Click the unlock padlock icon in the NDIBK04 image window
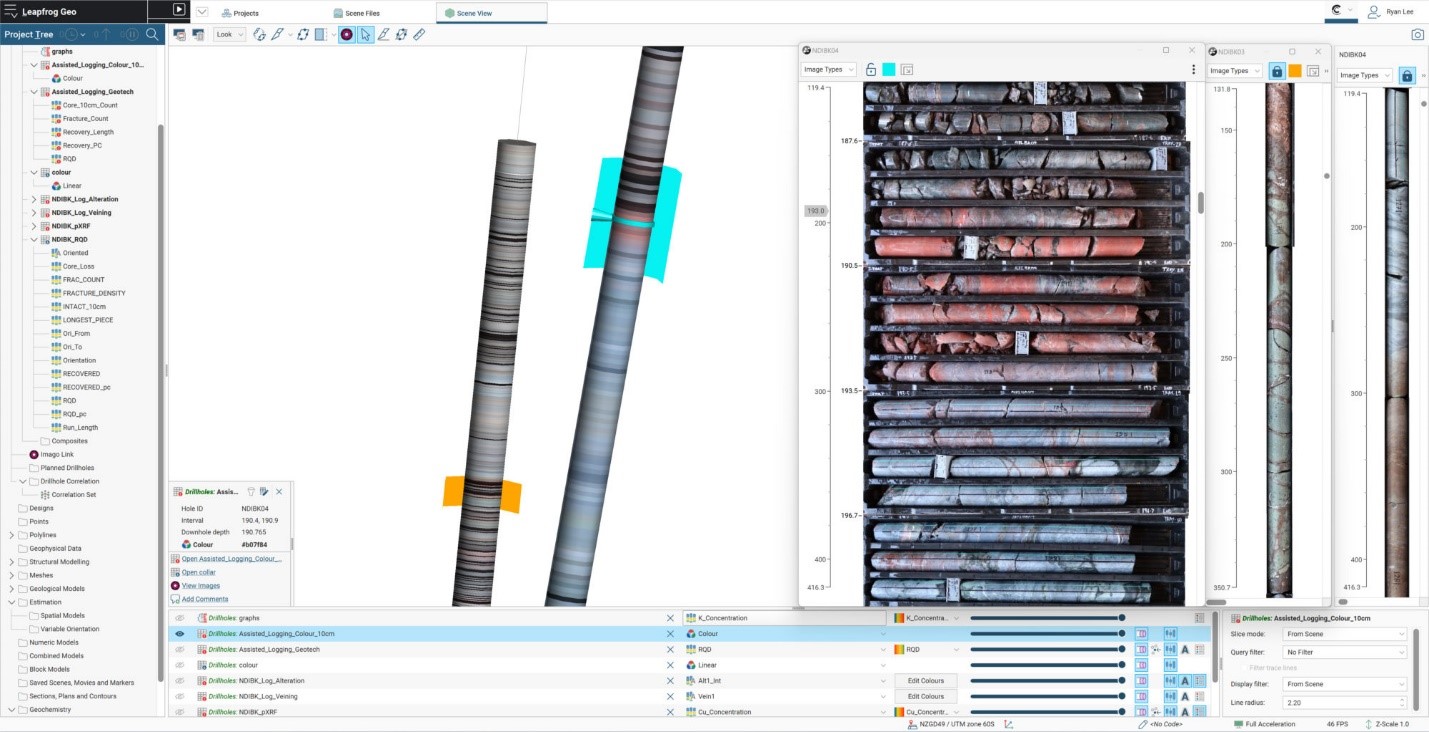This screenshot has width=1429, height=732. point(871,70)
